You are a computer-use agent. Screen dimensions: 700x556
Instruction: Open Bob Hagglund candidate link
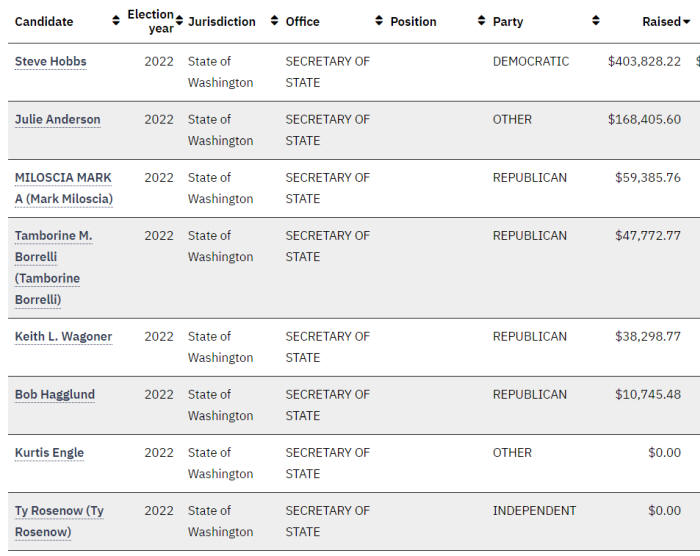[x=55, y=395]
